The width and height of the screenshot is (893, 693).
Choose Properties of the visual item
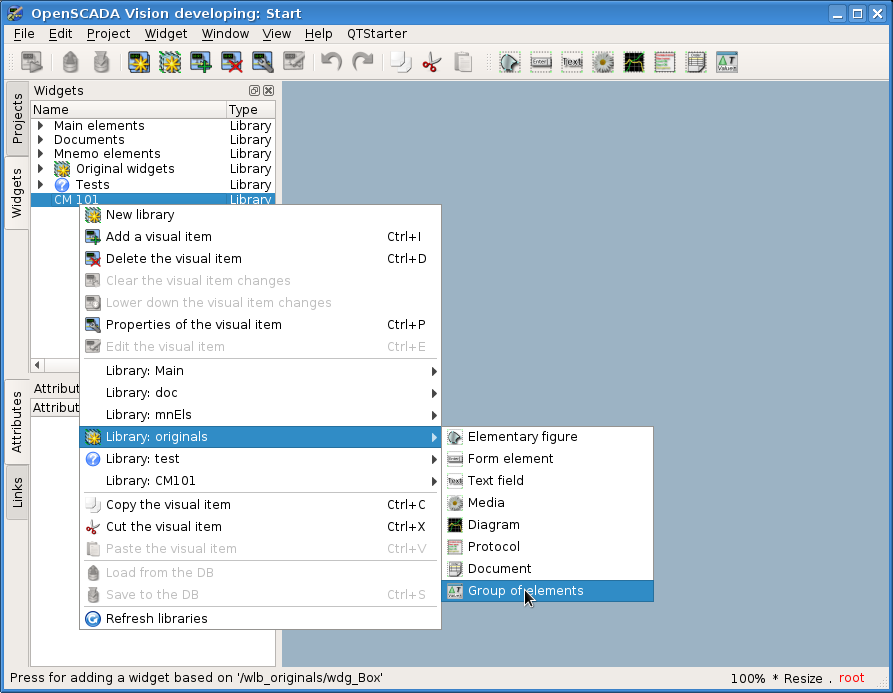coord(261,325)
